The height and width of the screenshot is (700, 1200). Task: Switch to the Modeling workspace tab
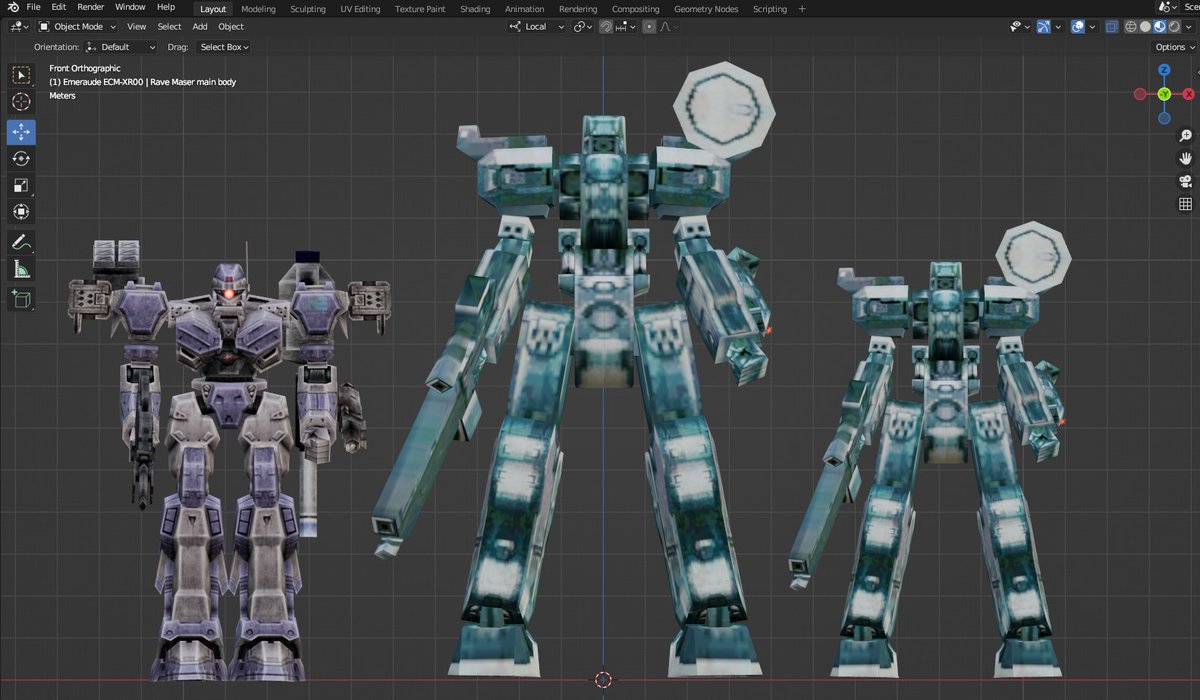click(x=258, y=9)
